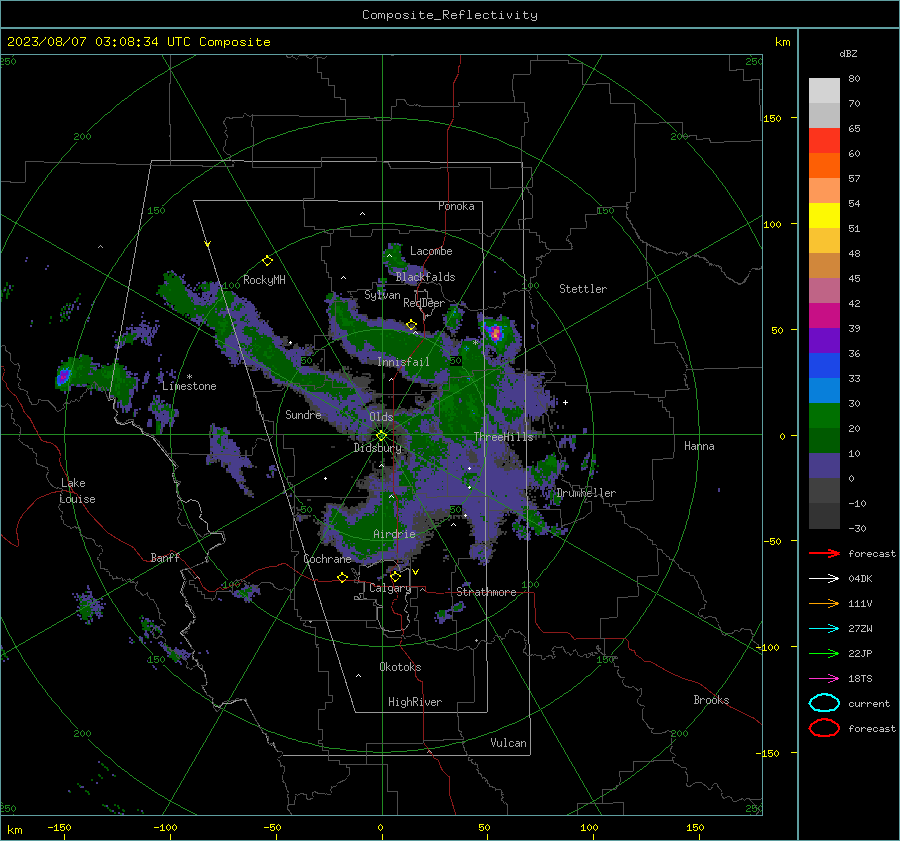This screenshot has height=841, width=900.
Task: Pick the light gray 80 dBZ swatch
Action: 824,90
